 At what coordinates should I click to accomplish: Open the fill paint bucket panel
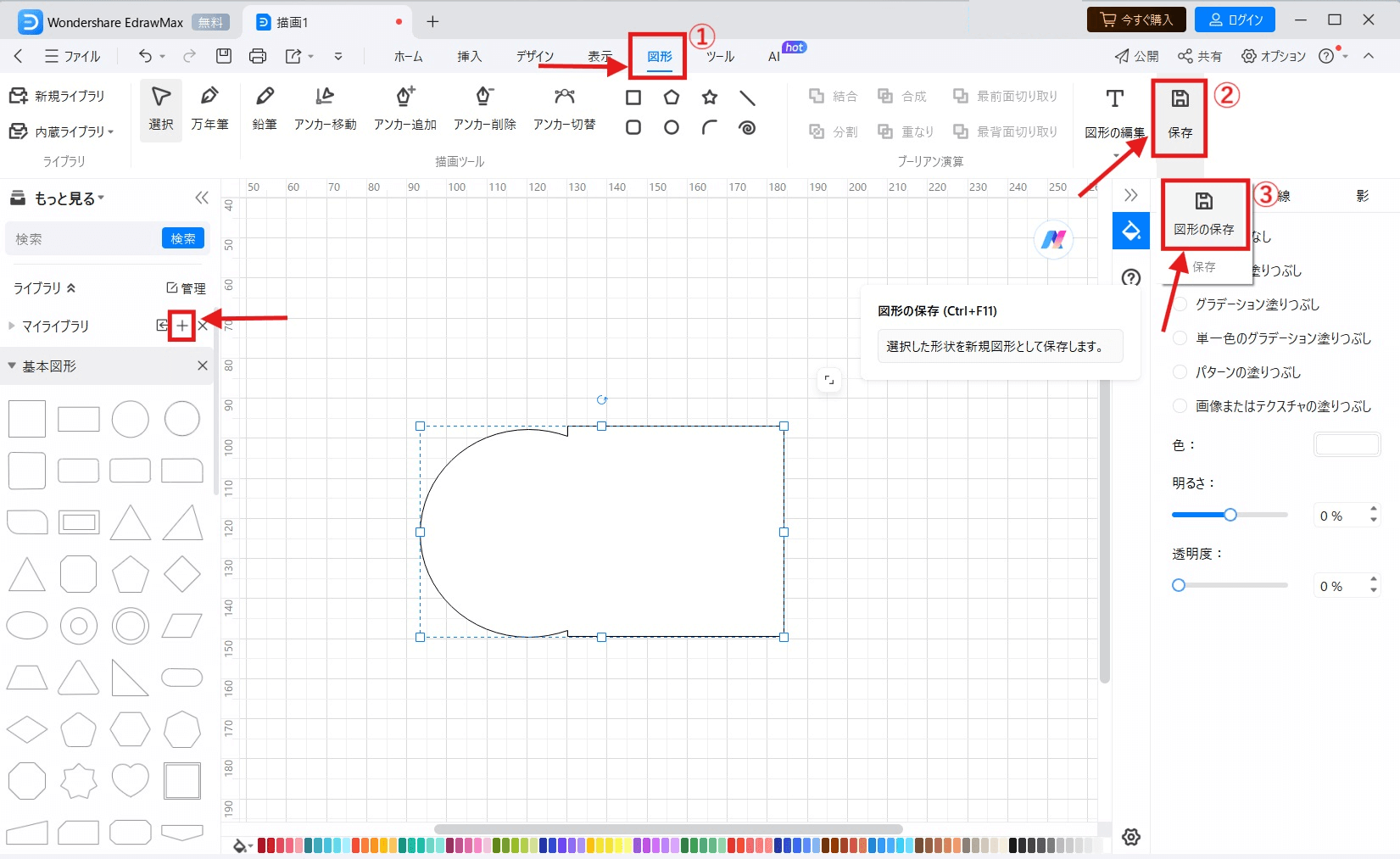[1131, 231]
